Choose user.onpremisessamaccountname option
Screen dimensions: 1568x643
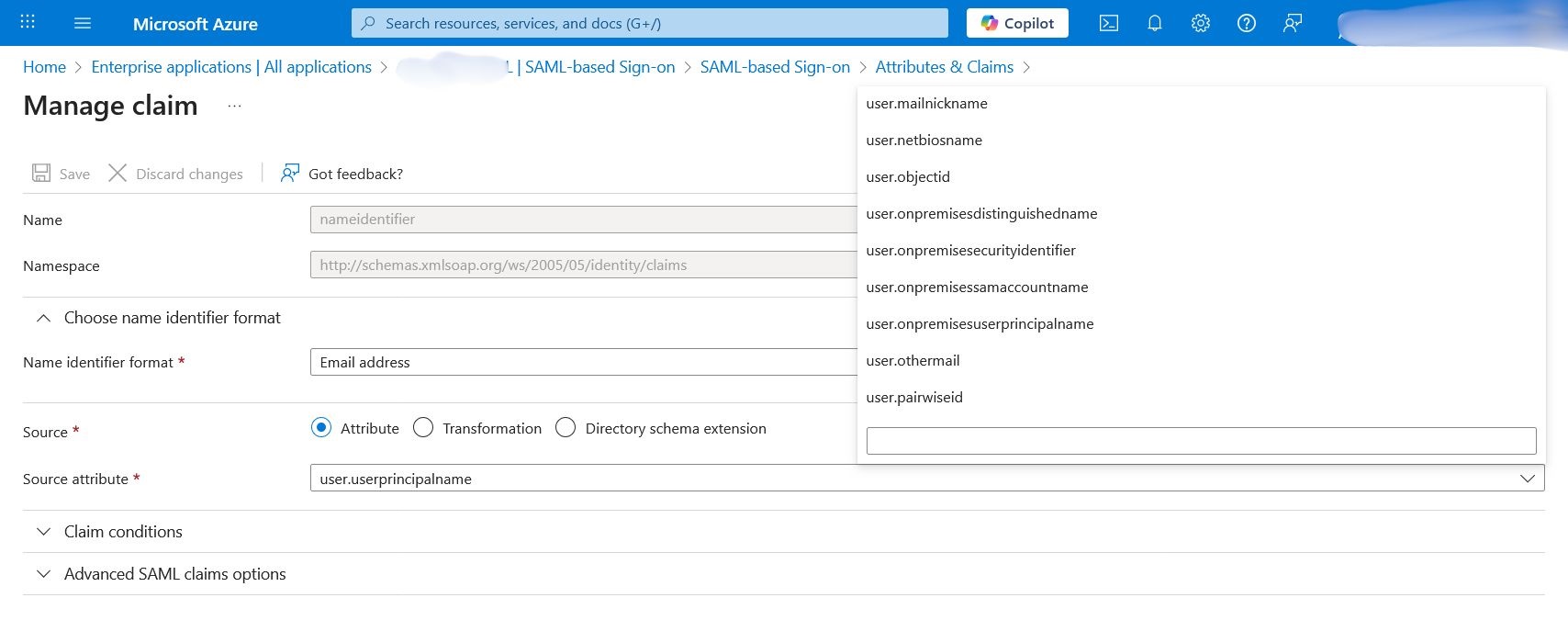1201,288
